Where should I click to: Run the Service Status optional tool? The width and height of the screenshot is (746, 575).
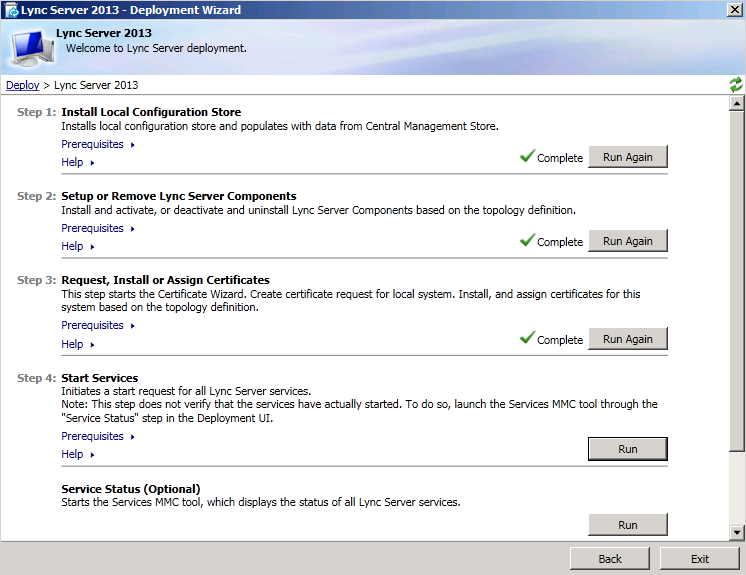[628, 525]
